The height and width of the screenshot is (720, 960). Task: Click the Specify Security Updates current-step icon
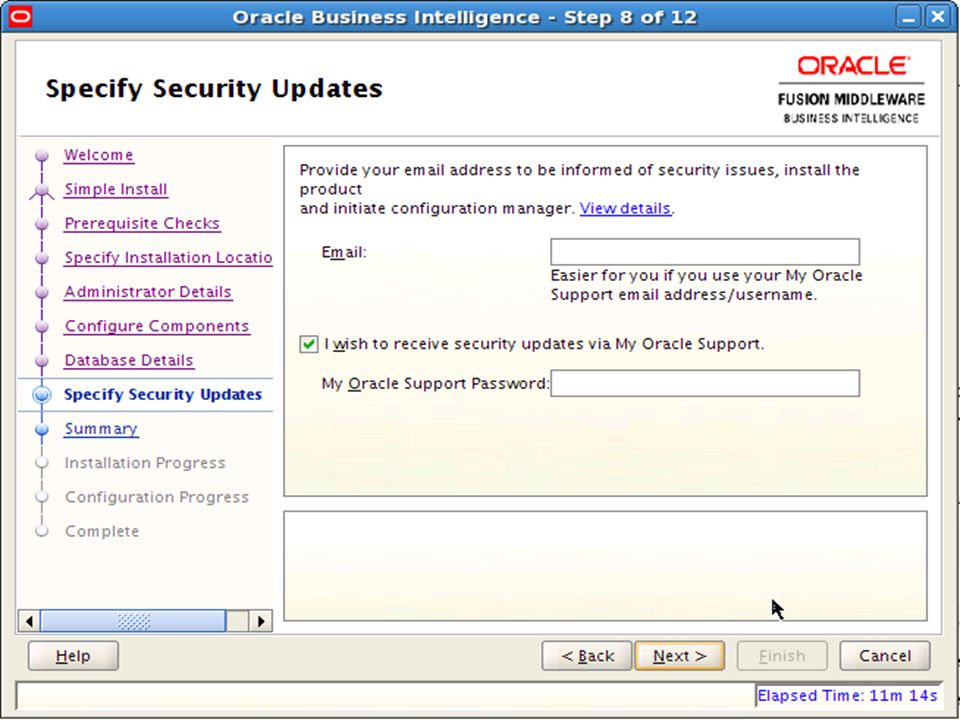click(42, 395)
